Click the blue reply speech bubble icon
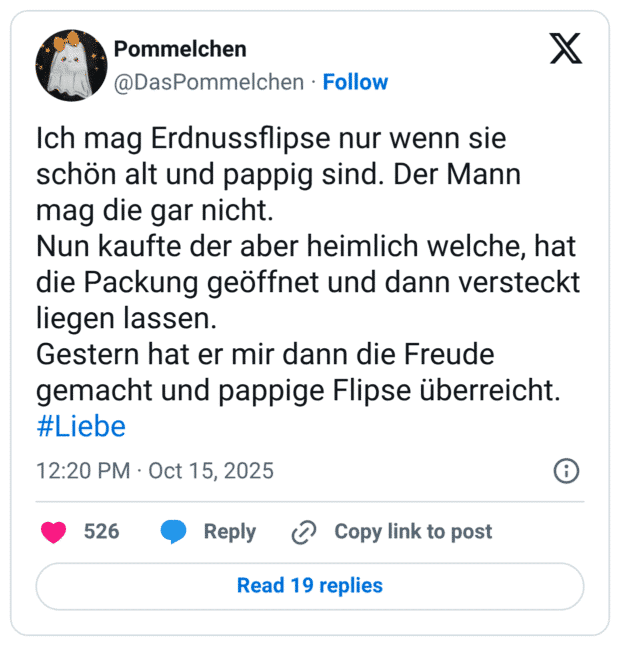The image size is (620, 646). [173, 532]
